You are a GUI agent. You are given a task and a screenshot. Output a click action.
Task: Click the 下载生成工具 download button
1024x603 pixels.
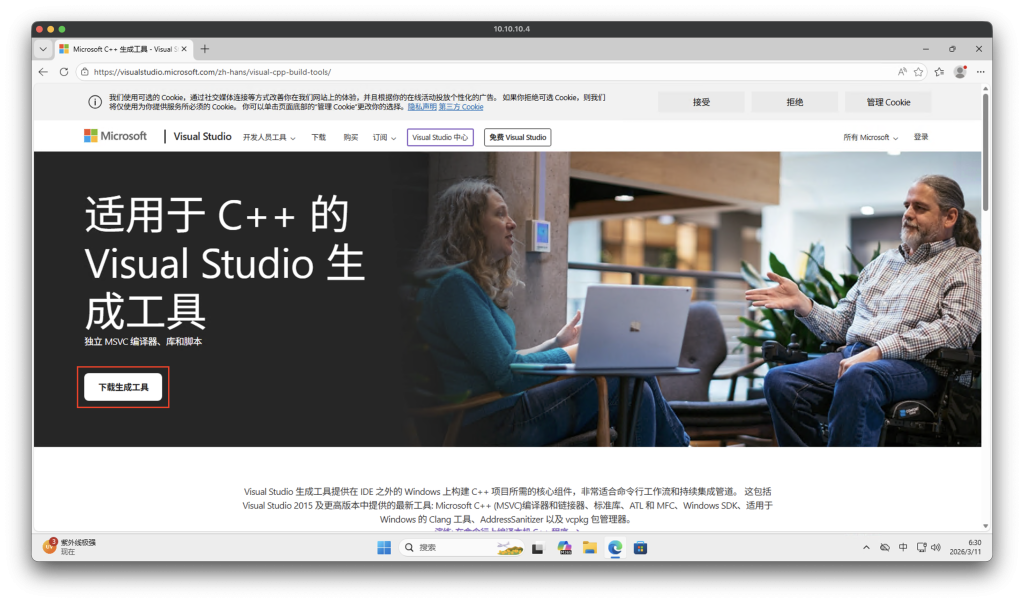pos(122,387)
